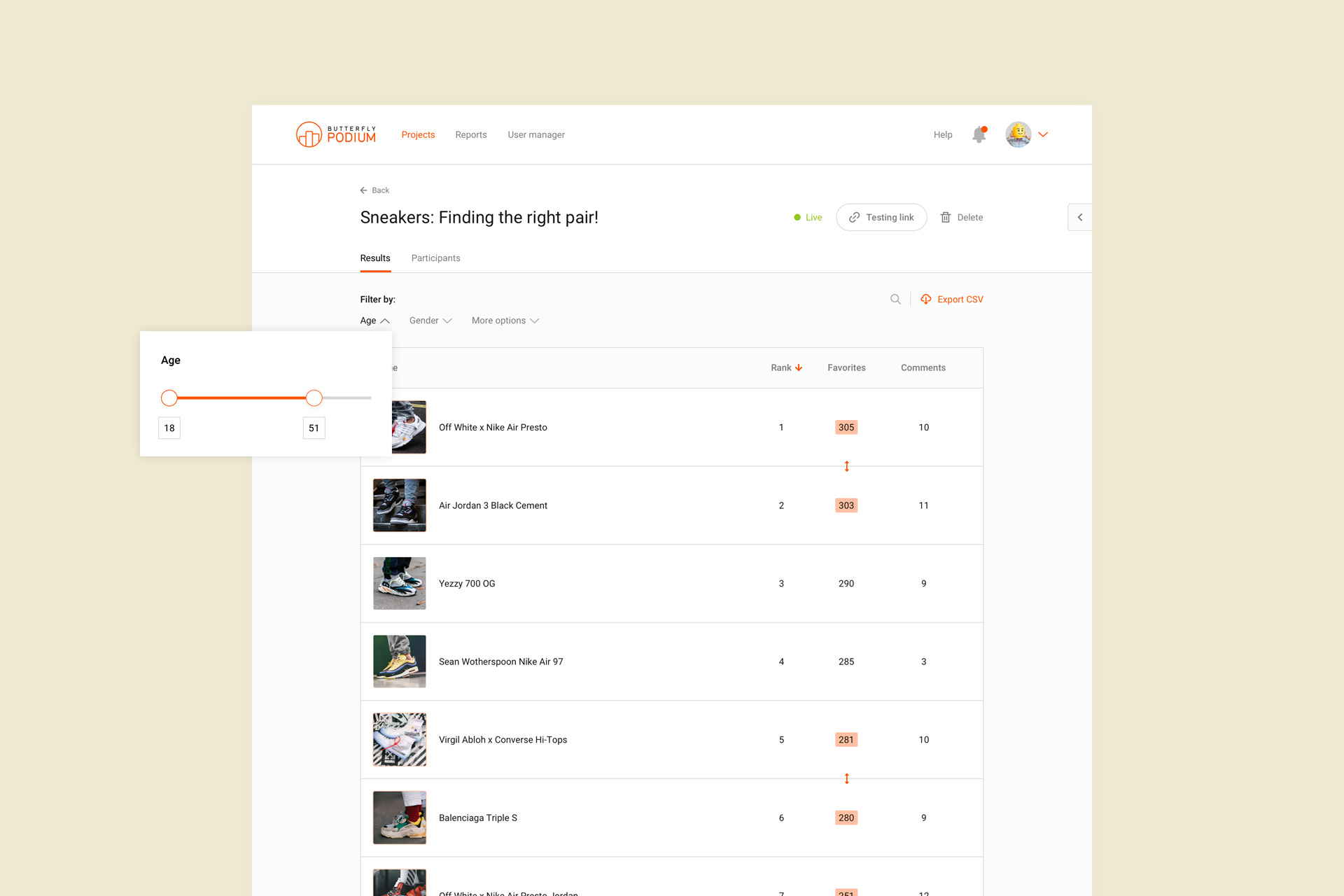Viewport: 1344px width, 896px height.
Task: Click the Help link
Action: coord(943,135)
